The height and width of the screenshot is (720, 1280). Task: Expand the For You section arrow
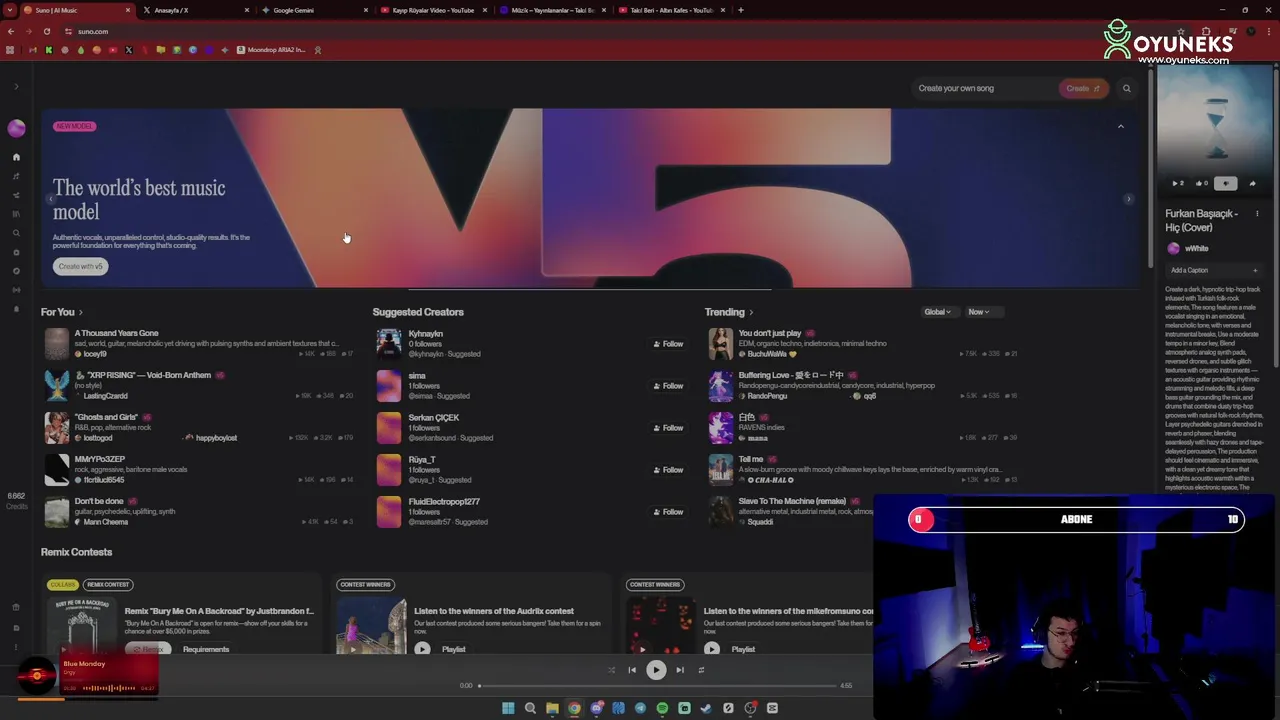(x=81, y=313)
